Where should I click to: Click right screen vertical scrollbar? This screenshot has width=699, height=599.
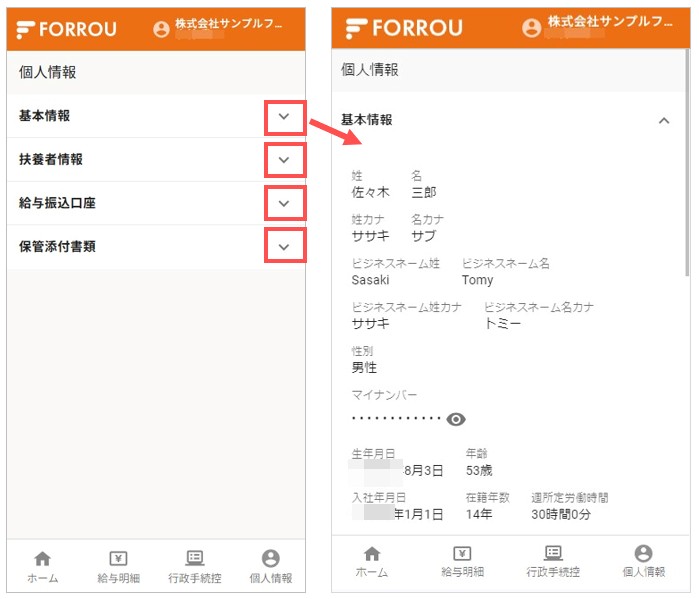pos(687,163)
